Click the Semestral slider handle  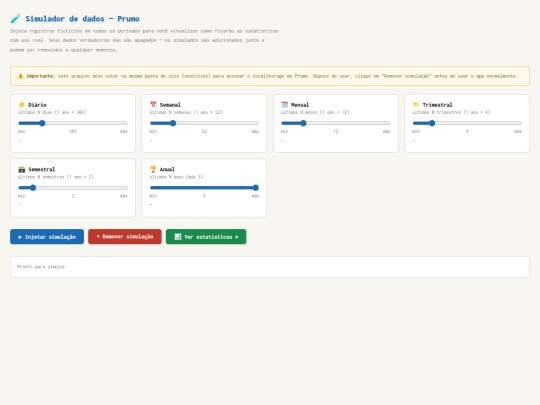pos(33,188)
